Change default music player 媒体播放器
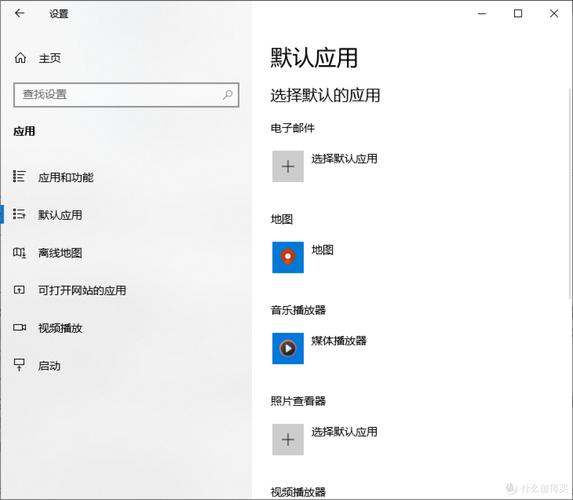573x500 pixels. click(339, 341)
